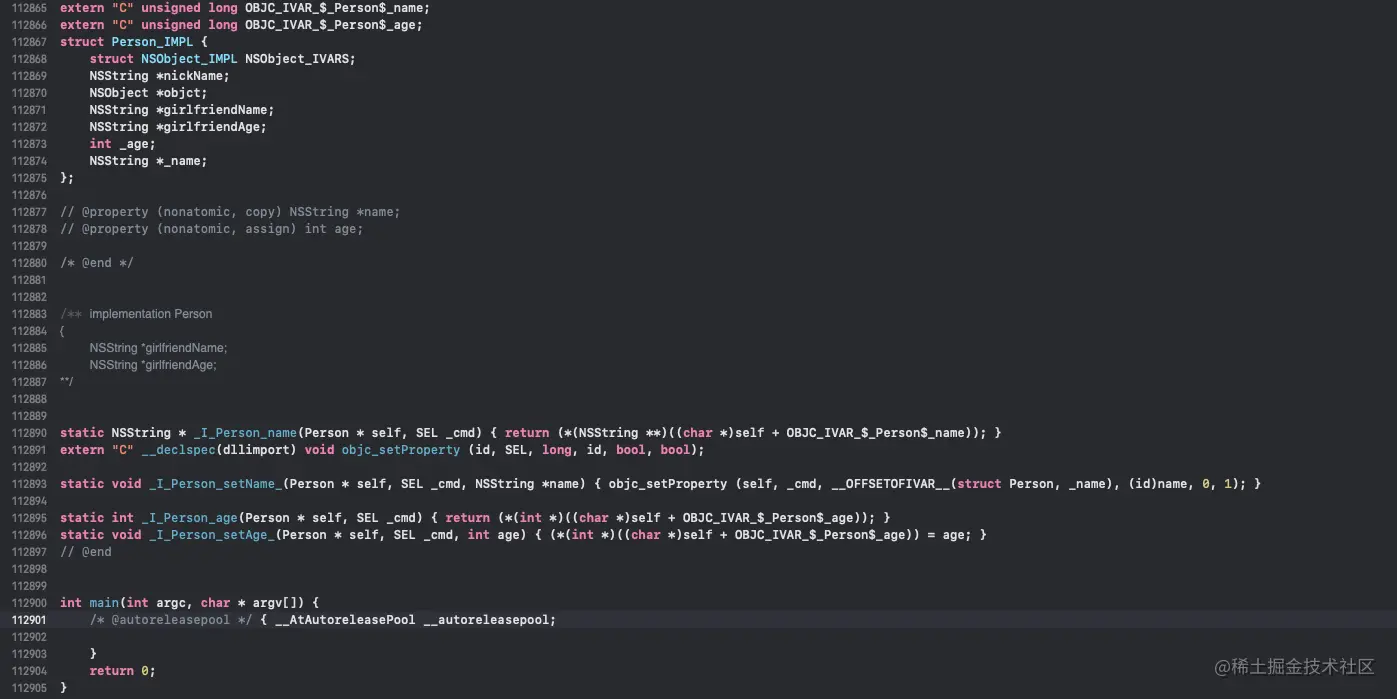Click highlighted line number 112901
The height and width of the screenshot is (699, 1397).
(x=30, y=620)
